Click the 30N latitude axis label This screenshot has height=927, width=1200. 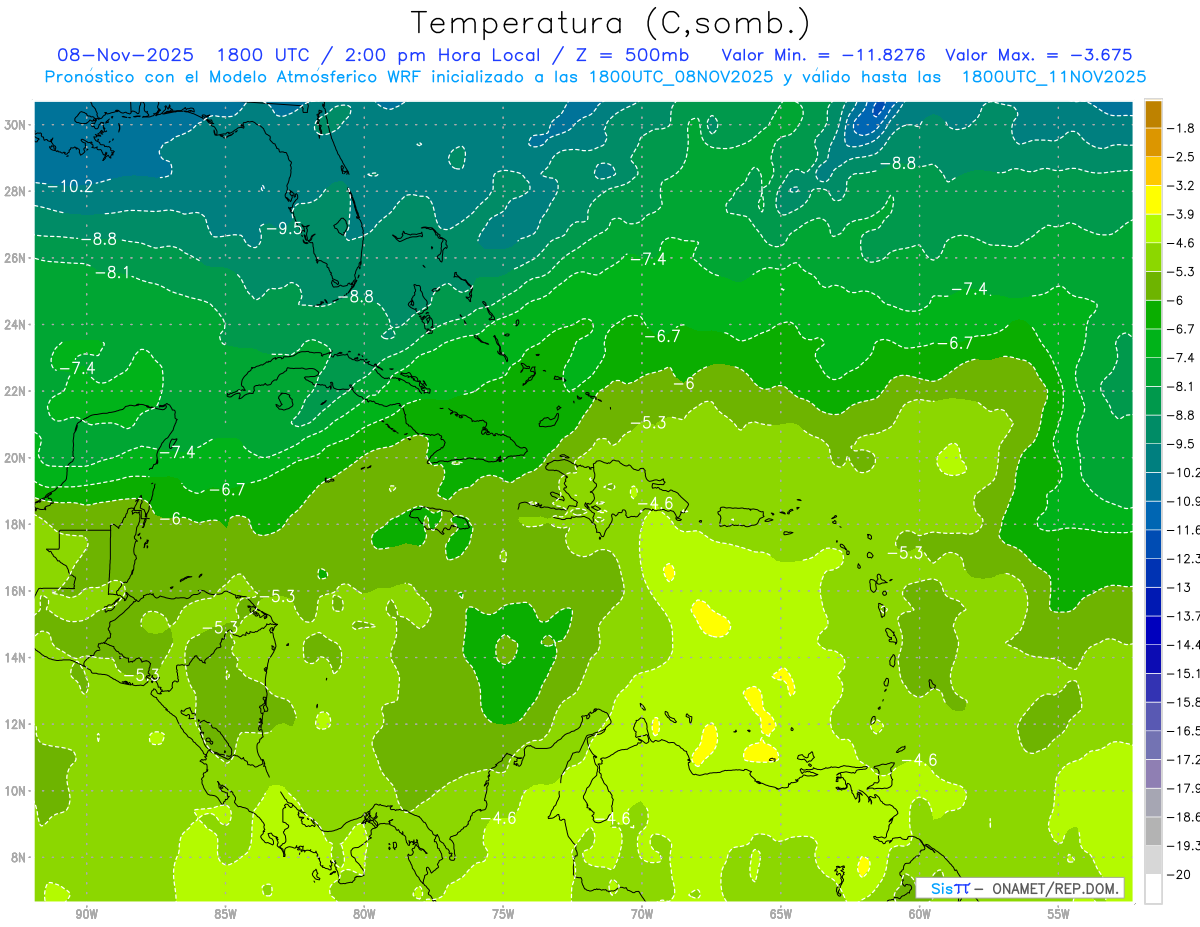17,125
